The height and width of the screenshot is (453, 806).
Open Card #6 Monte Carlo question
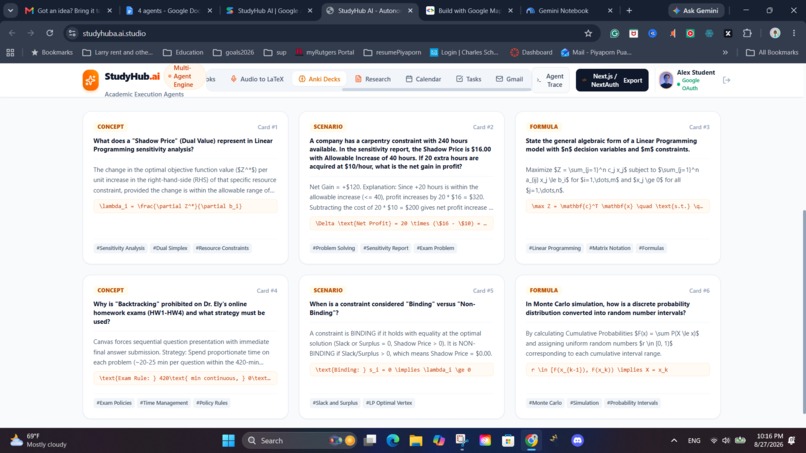point(608,309)
